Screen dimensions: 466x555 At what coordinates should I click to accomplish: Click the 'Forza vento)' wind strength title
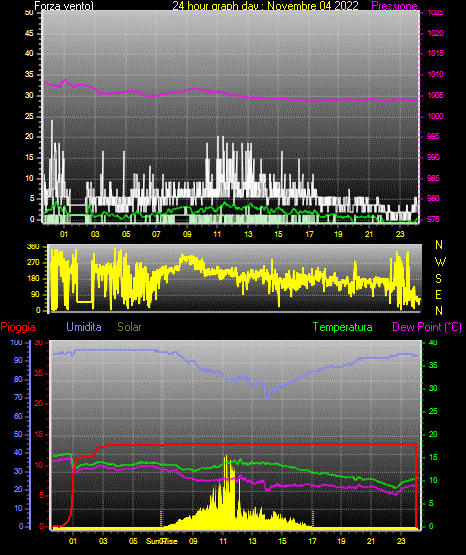point(64,6)
